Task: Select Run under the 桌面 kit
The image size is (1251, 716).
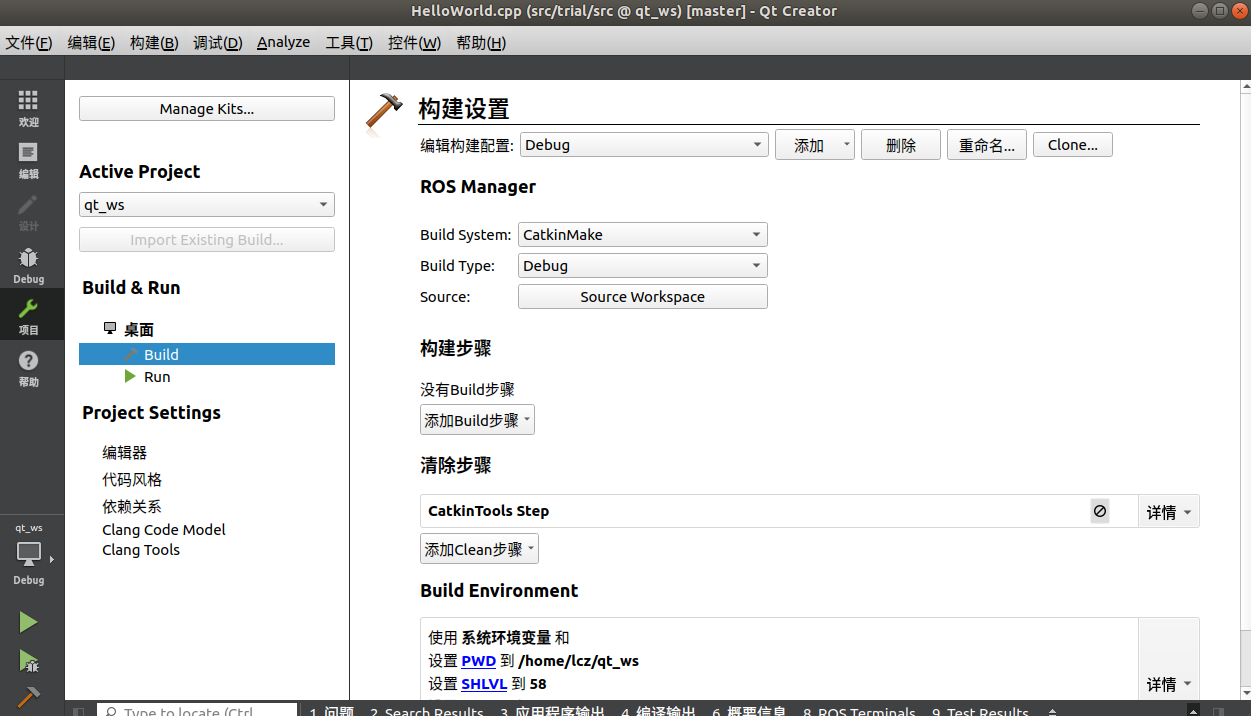Action: [157, 376]
